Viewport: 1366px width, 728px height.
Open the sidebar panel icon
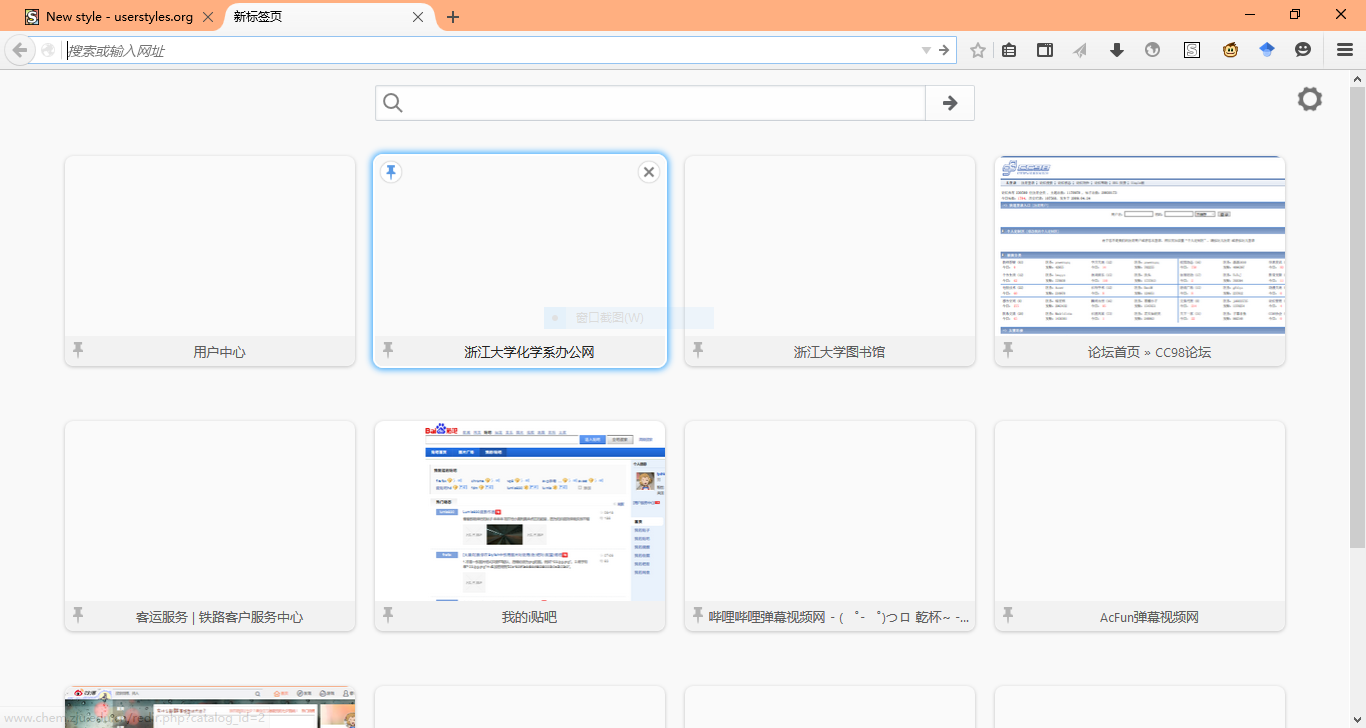[x=1044, y=50]
